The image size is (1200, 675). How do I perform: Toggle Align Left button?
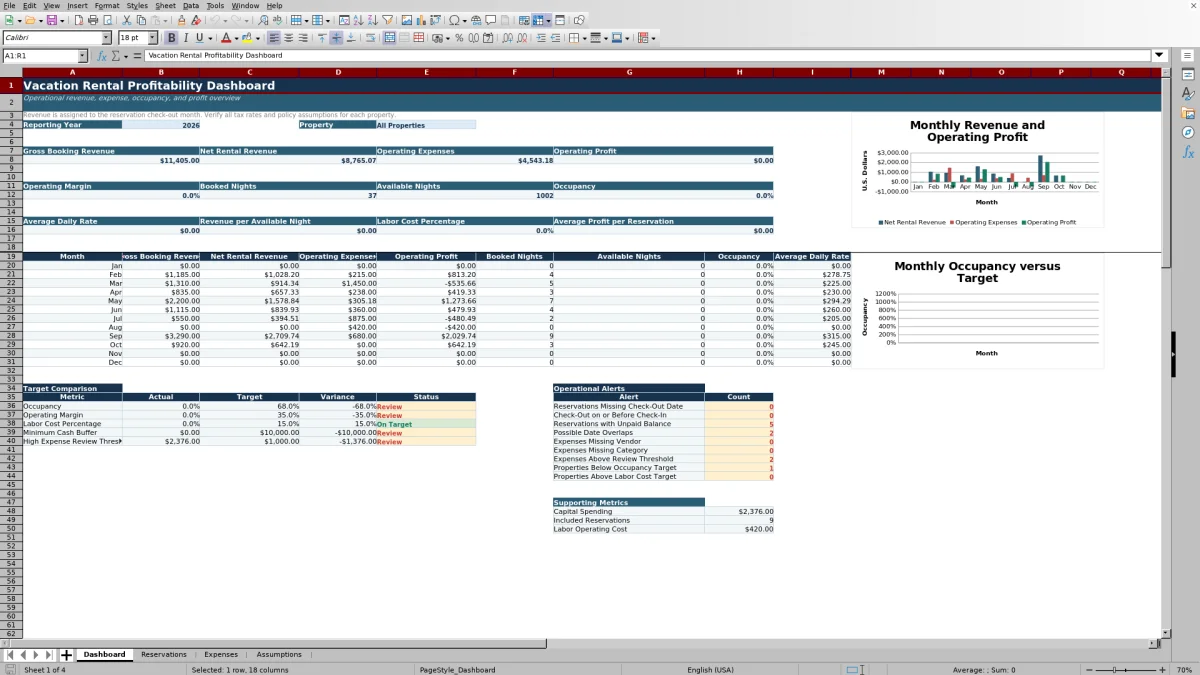tap(273, 38)
